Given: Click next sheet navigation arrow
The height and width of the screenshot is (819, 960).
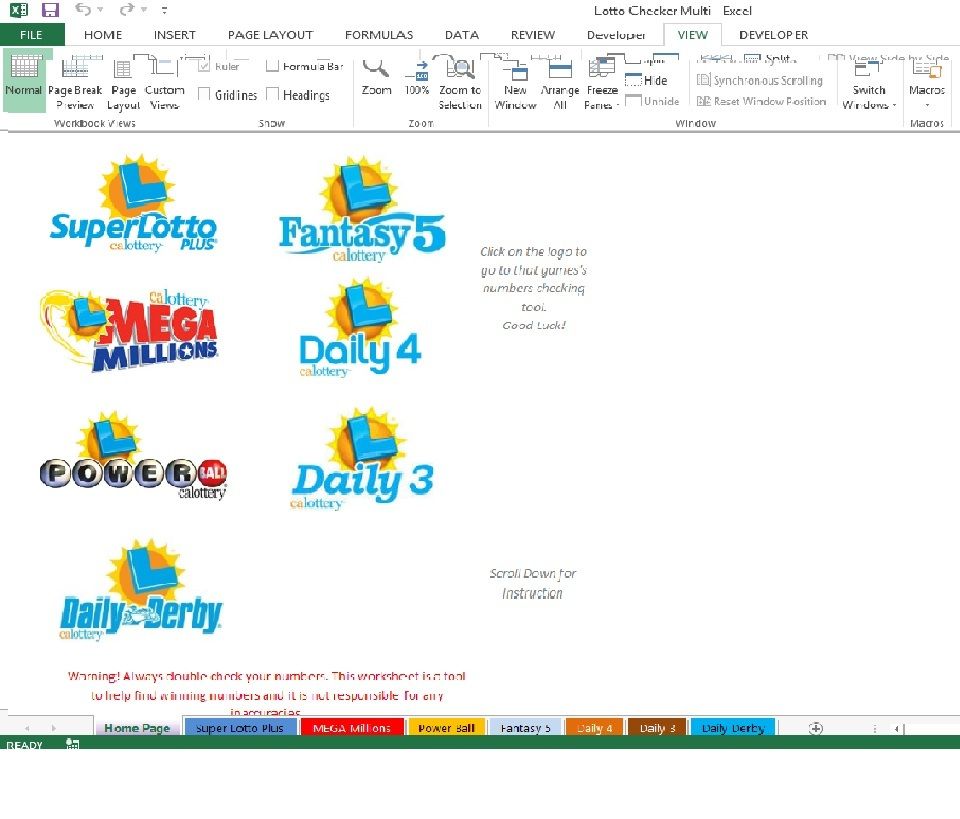Looking at the screenshot, I should click(54, 728).
